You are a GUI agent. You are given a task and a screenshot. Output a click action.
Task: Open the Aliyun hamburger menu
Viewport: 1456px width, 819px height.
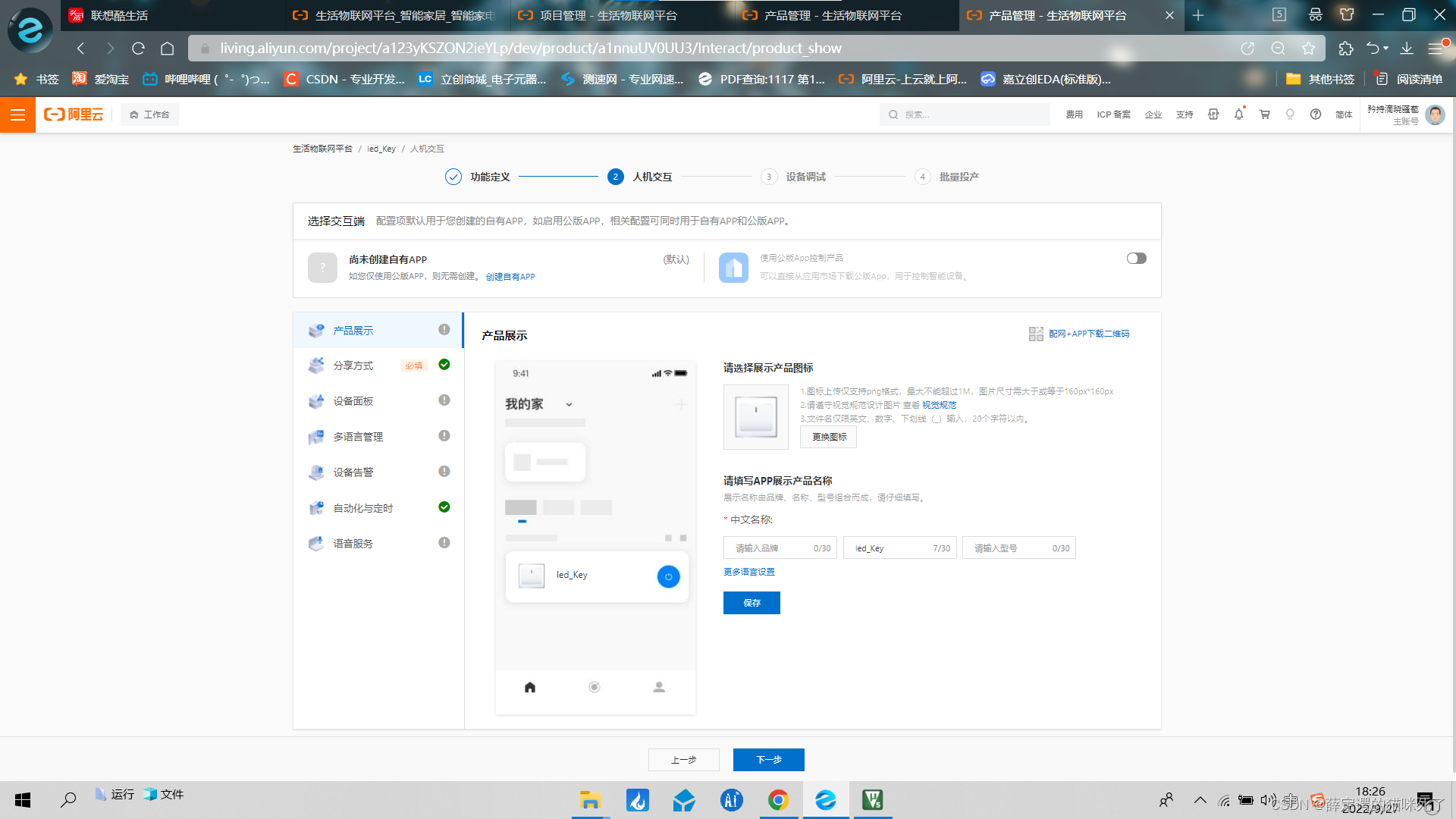coord(17,115)
